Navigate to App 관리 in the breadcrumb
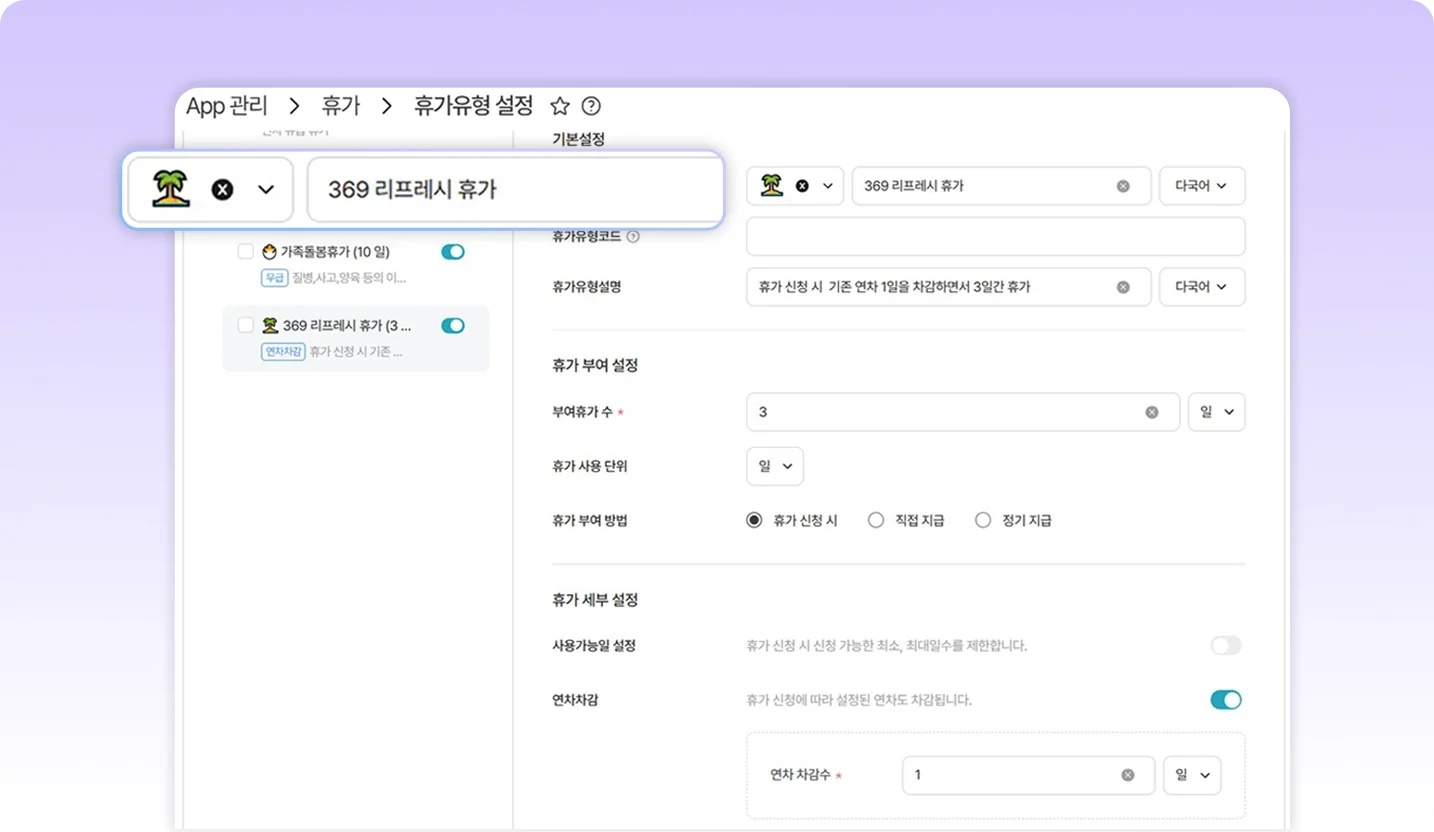Viewport: 1434px width, 832px height. (225, 106)
